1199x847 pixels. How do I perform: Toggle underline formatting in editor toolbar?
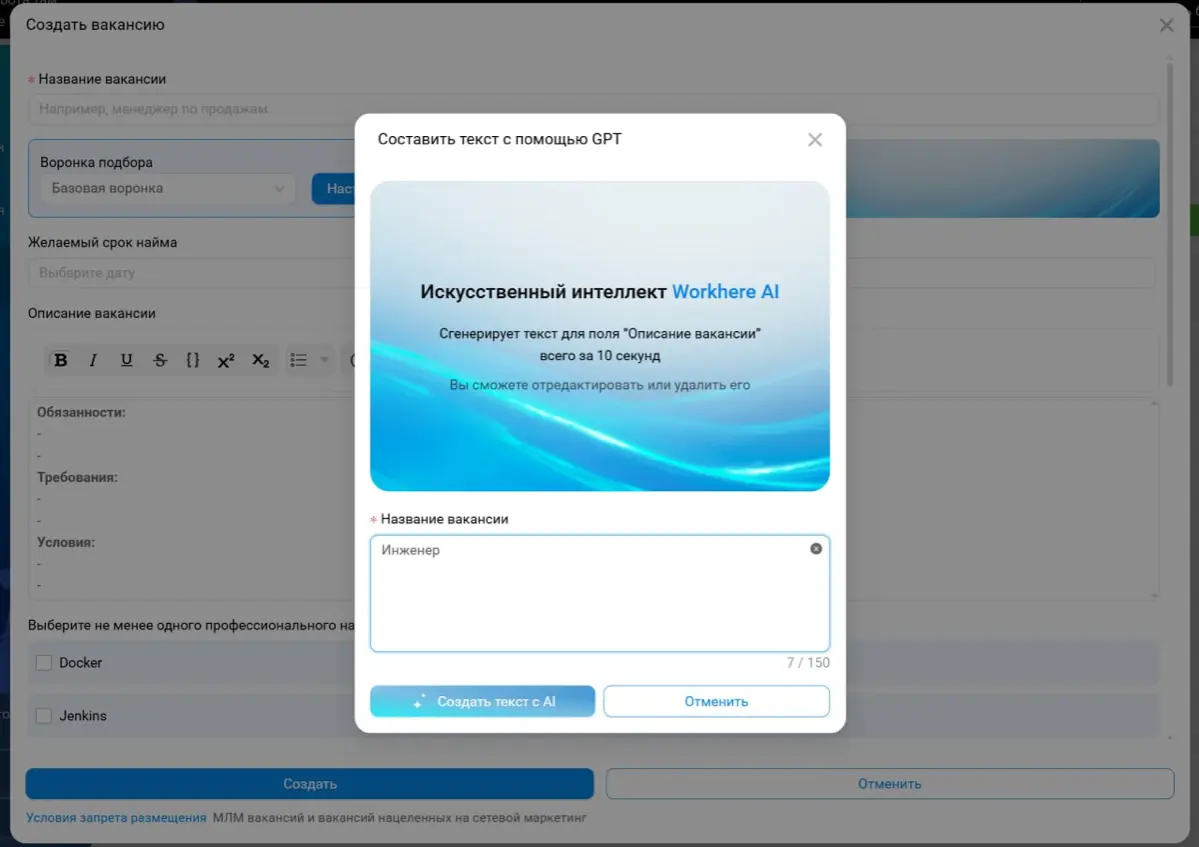pyautogui.click(x=126, y=360)
